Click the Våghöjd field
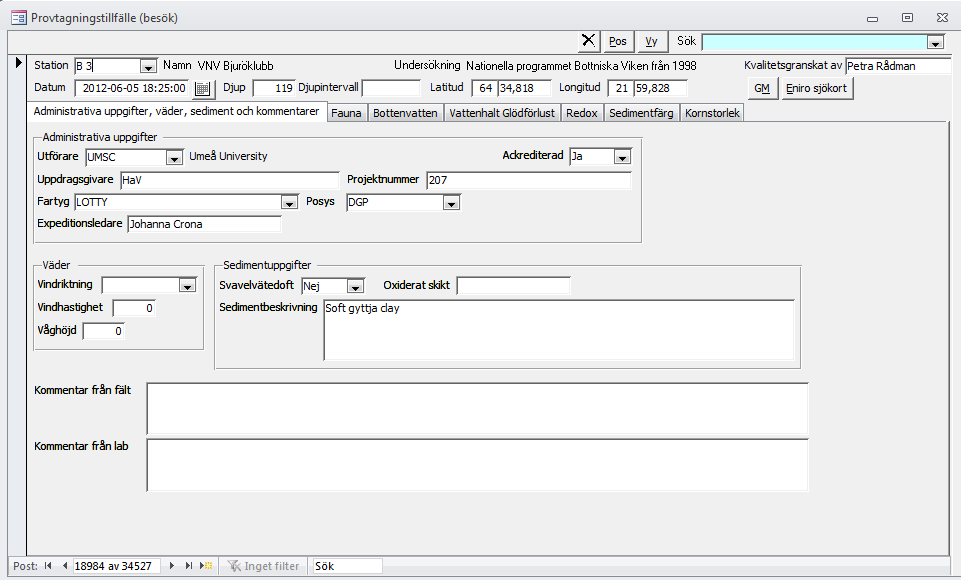The width and height of the screenshot is (961, 580). click(x=104, y=332)
